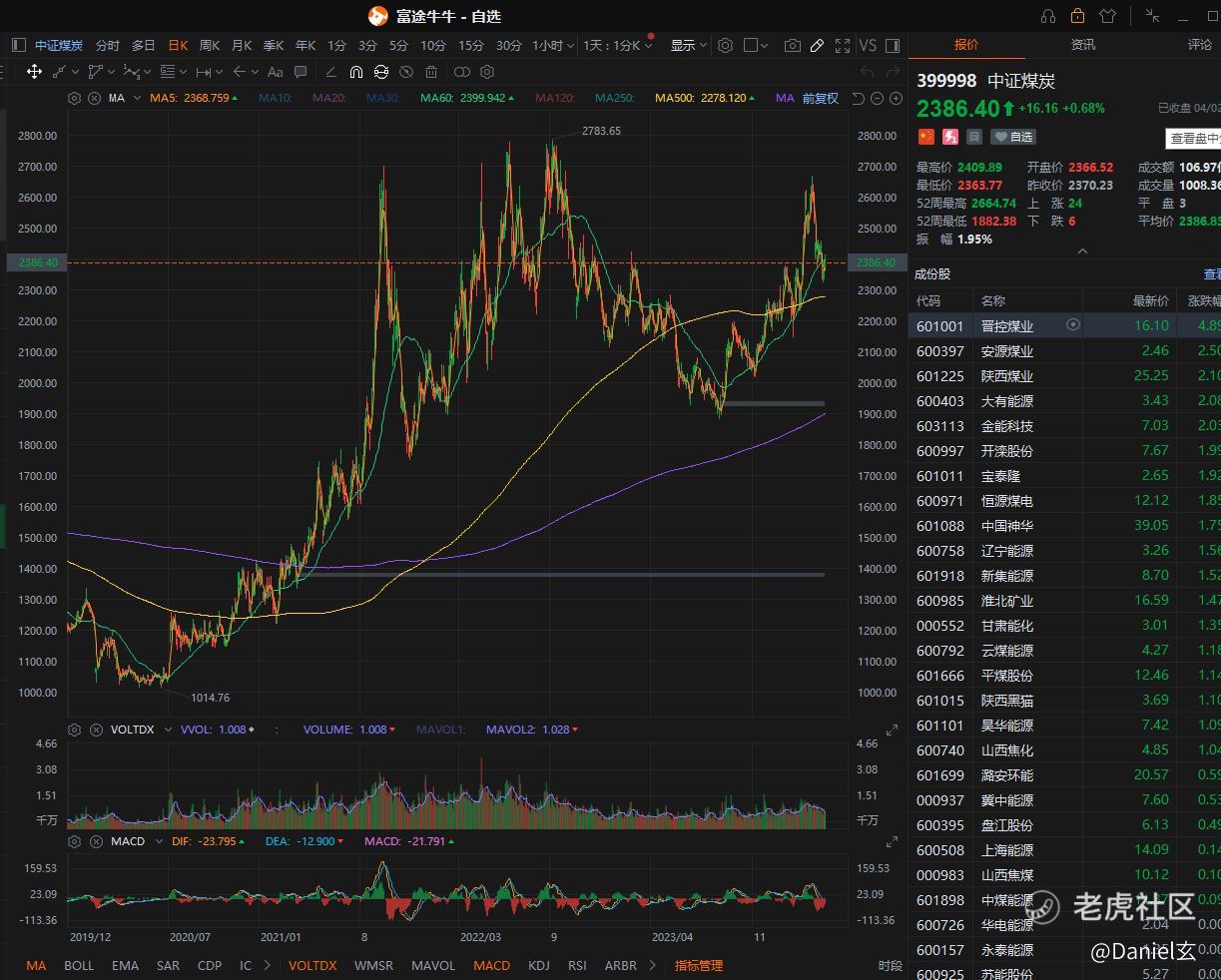The image size is (1221, 980).
Task: Click the lightning quick trade icon
Action: pos(950,137)
